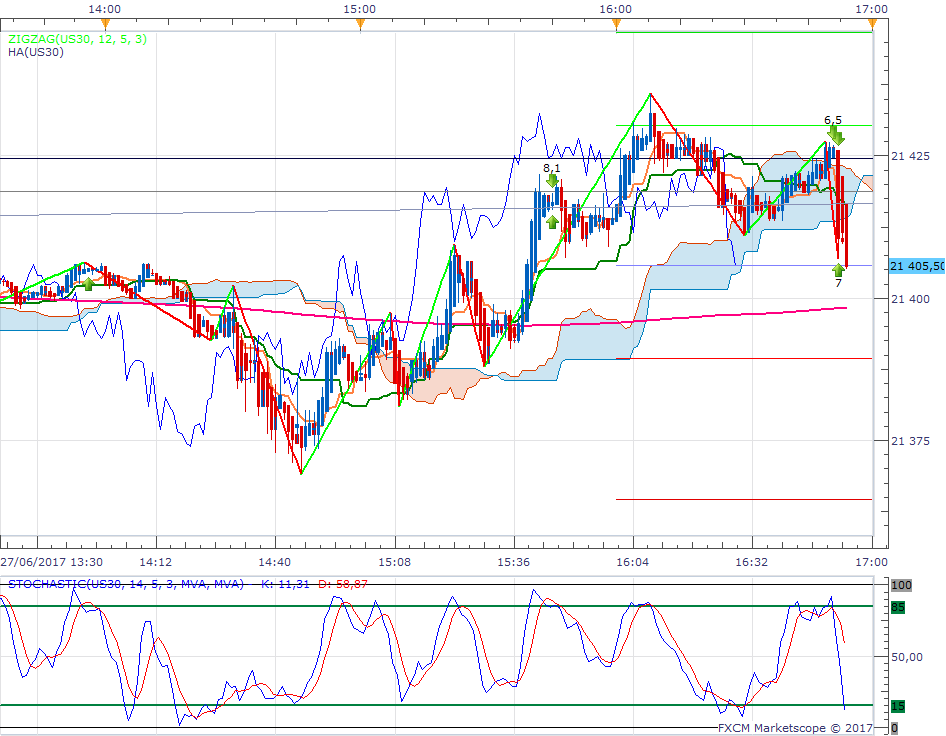Click the stochastic 100 level label

[x=901, y=585]
